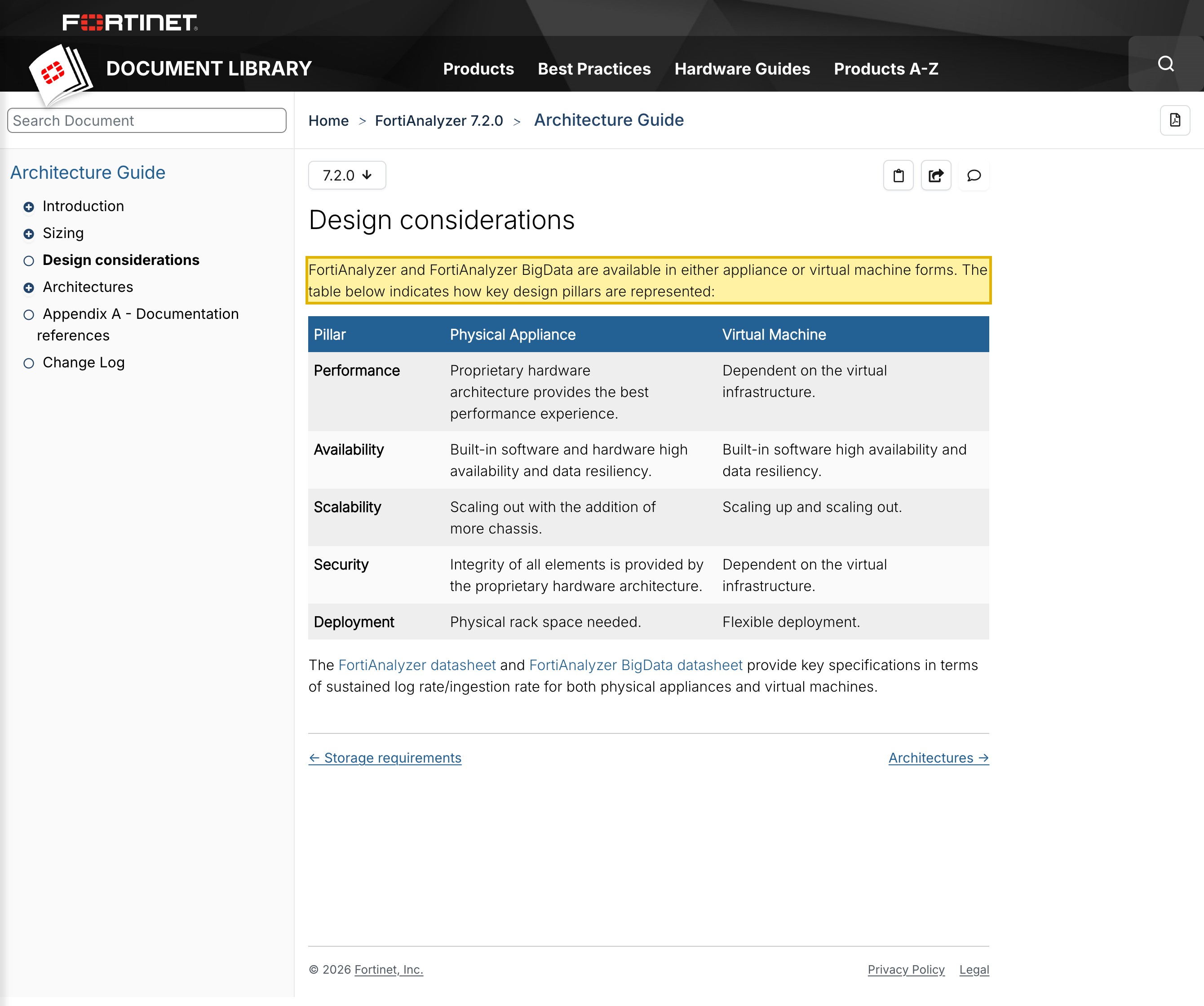Viewport: 1204px width, 1006px height.
Task: Expand the Introduction plus icon
Action: pos(29,207)
